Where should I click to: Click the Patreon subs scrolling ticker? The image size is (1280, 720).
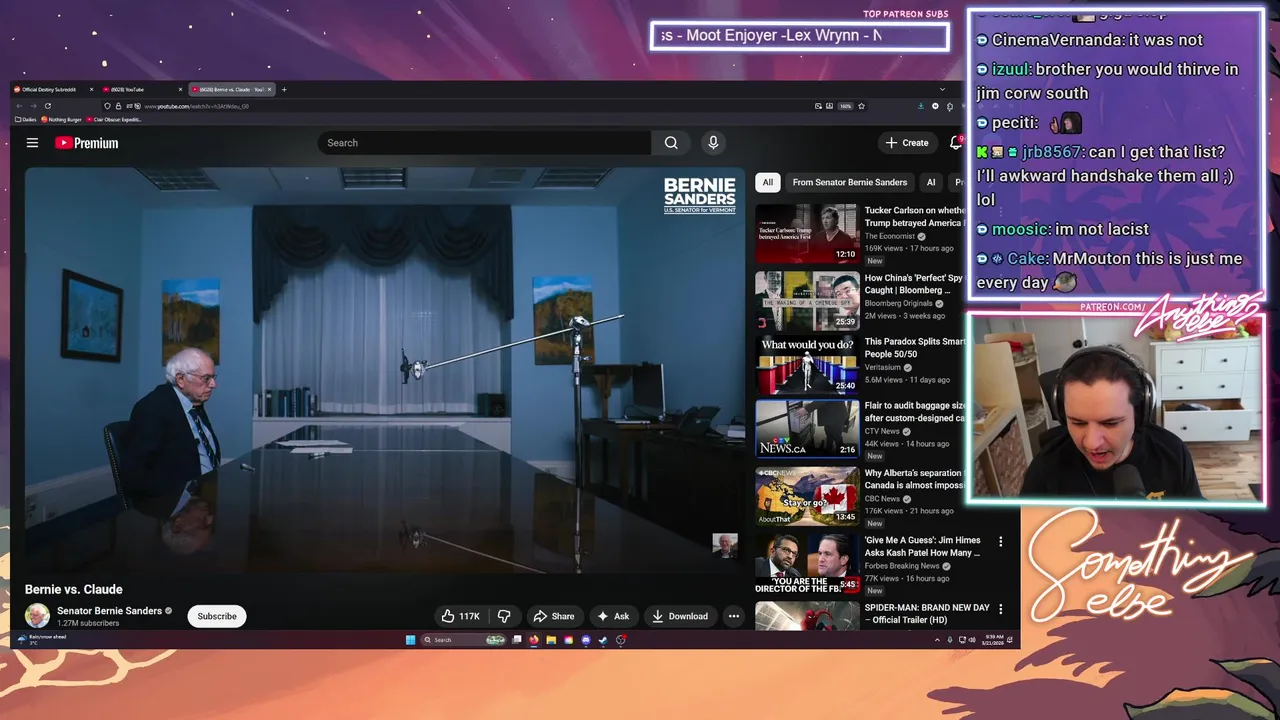coord(799,36)
